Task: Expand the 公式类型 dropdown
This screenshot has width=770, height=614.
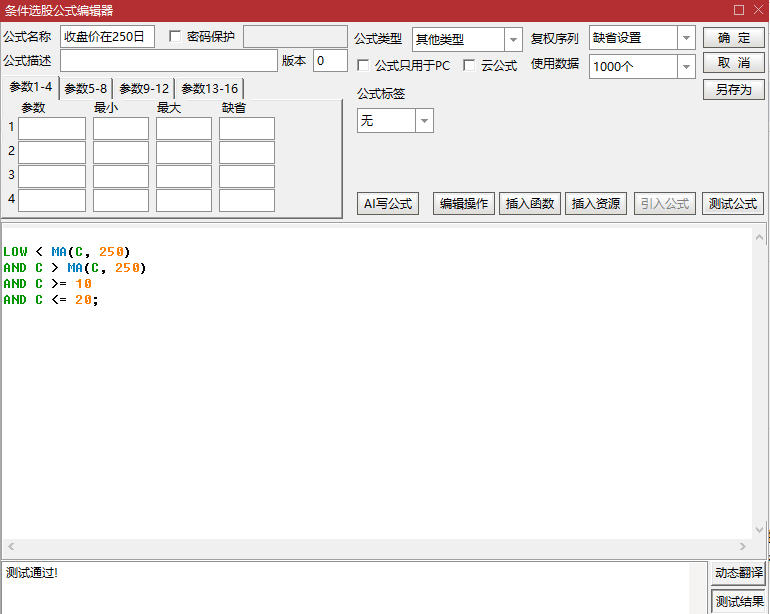Action: tap(513, 40)
